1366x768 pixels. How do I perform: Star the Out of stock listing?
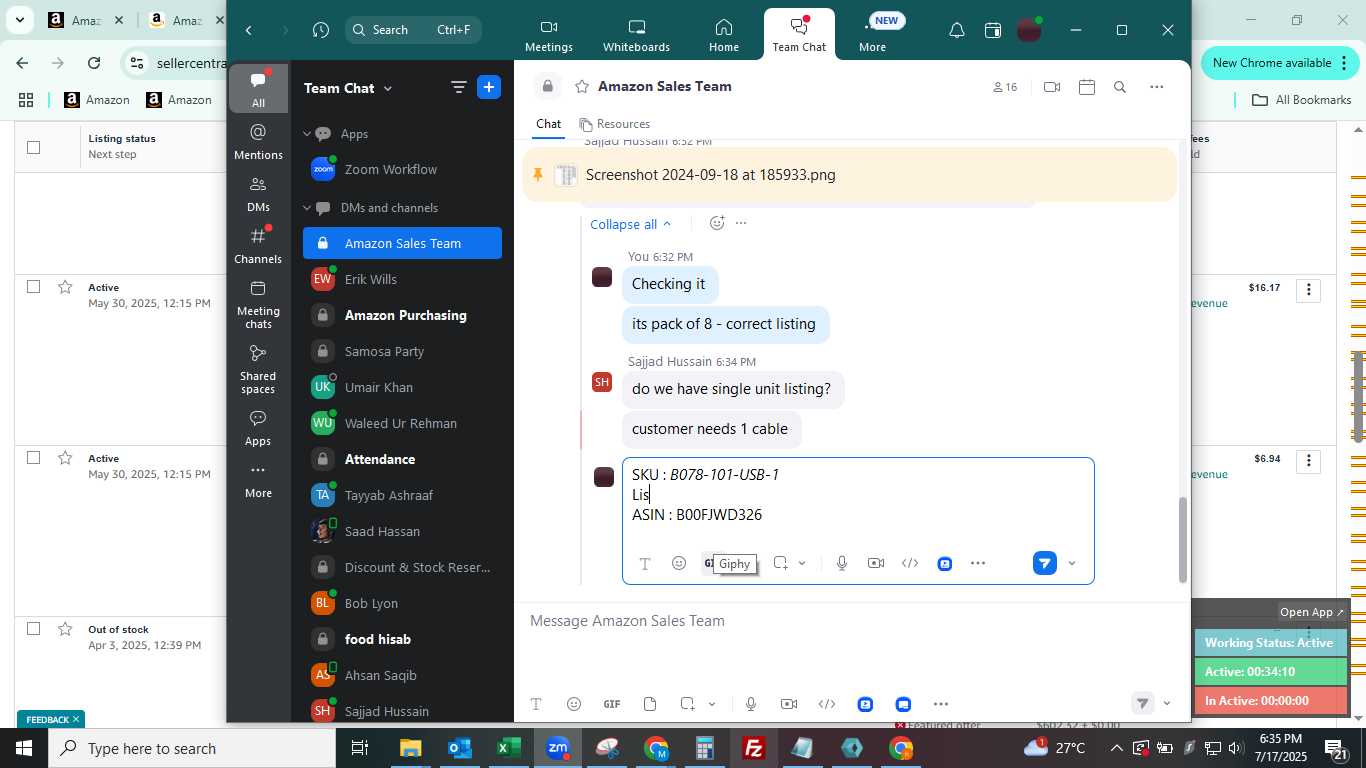coord(65,629)
